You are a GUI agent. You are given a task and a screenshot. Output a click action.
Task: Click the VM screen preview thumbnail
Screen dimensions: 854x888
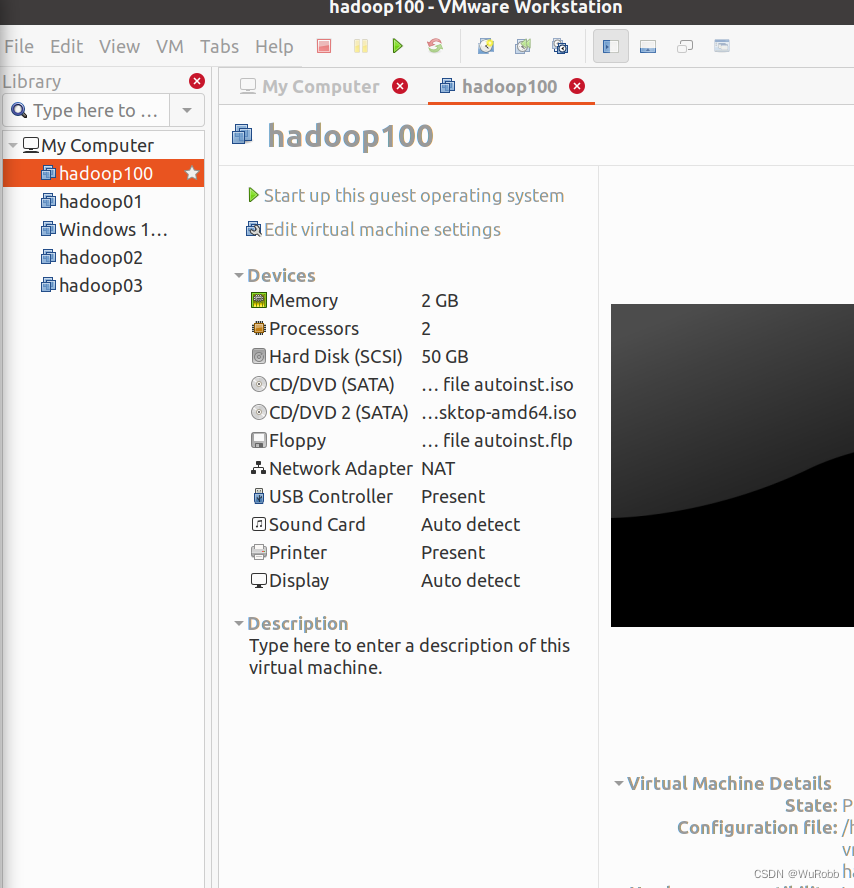[x=732, y=466]
